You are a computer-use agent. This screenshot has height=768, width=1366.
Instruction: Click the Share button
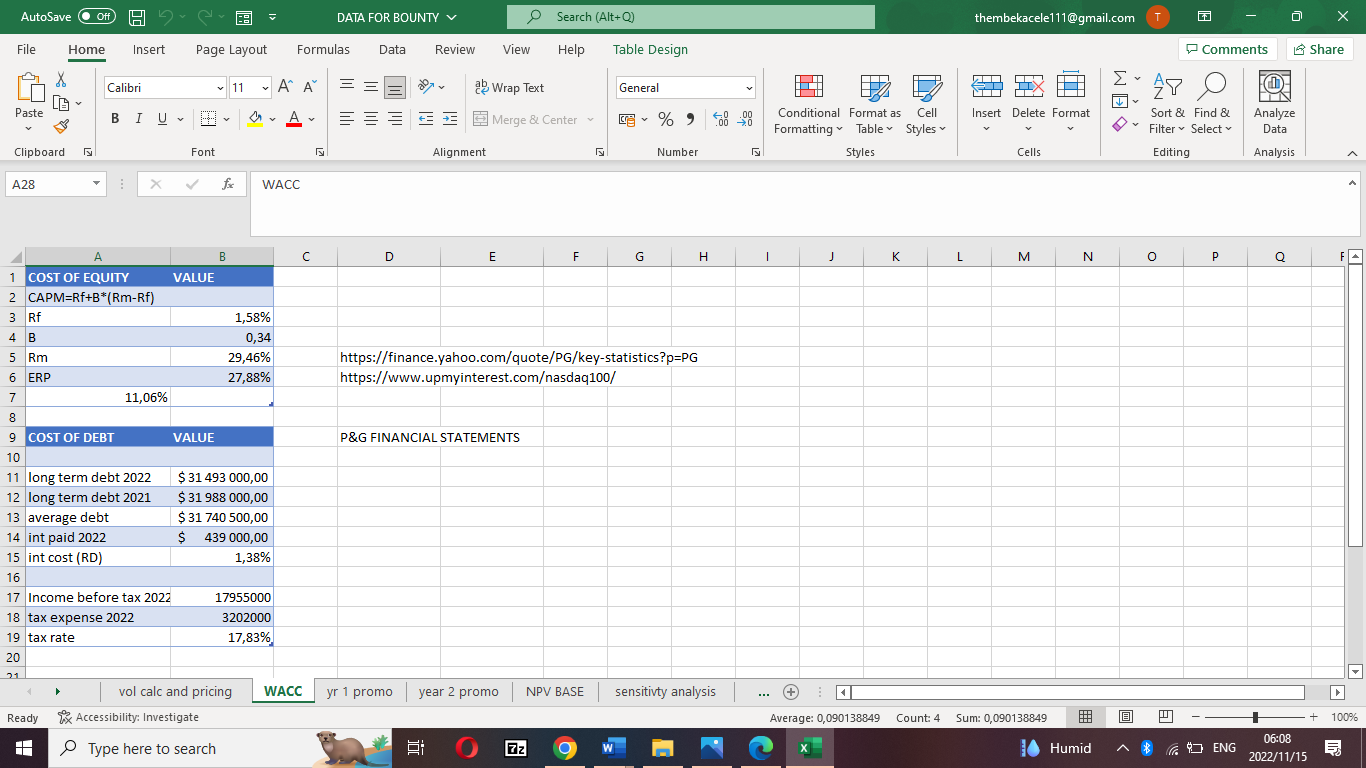coord(1318,50)
